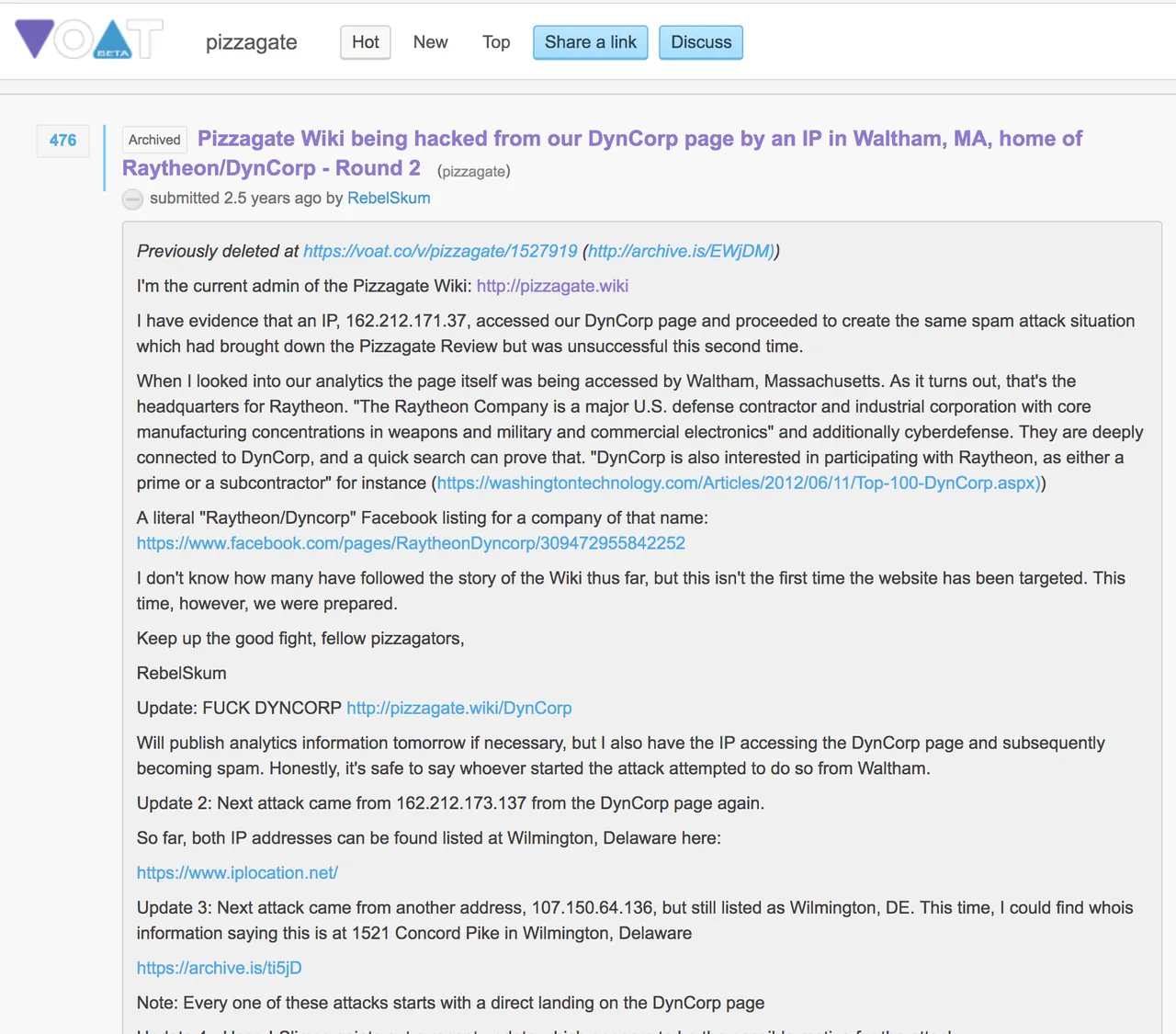The height and width of the screenshot is (1034, 1176).
Task: Select the 476 vote score box
Action: click(x=63, y=141)
